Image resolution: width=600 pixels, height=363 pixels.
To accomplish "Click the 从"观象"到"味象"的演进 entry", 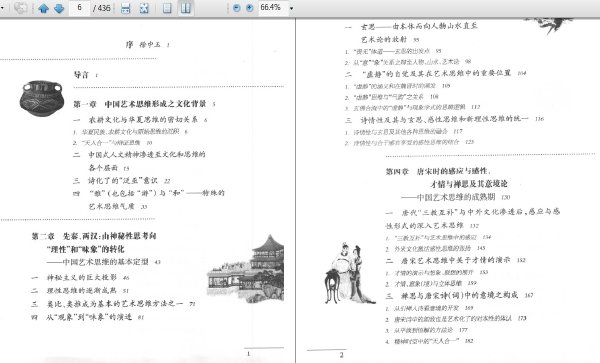I will [88, 317].
